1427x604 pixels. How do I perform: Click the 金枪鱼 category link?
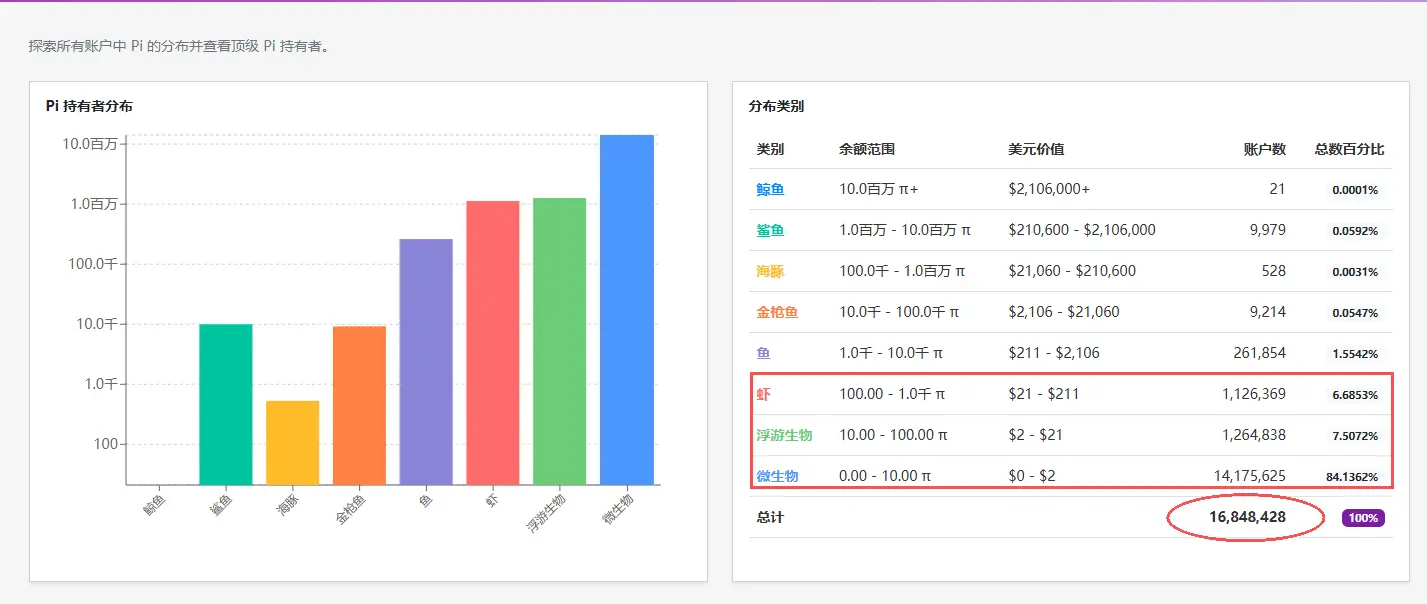click(777, 312)
